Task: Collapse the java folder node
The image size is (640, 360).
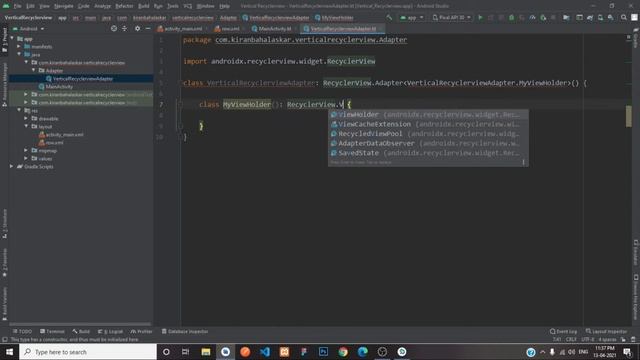Action: pos(19,54)
